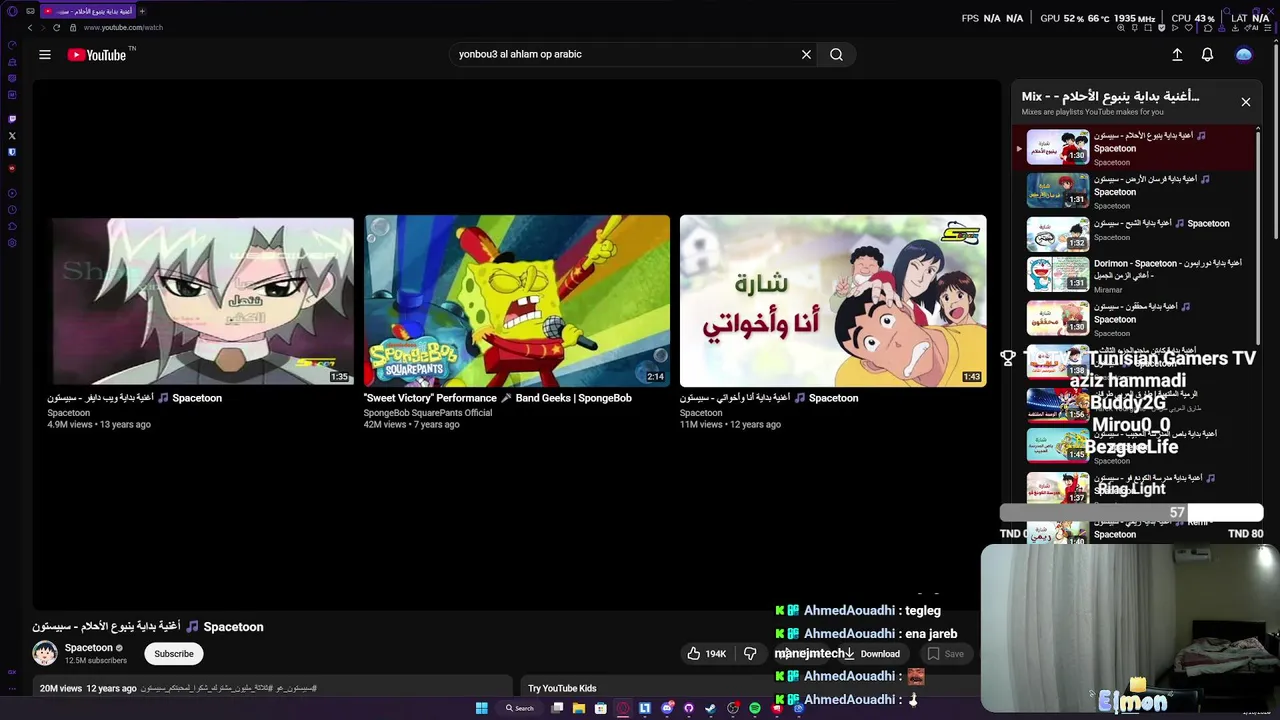Open "Sweet Victory" Performance video title
The width and height of the screenshot is (1280, 720).
(x=497, y=398)
